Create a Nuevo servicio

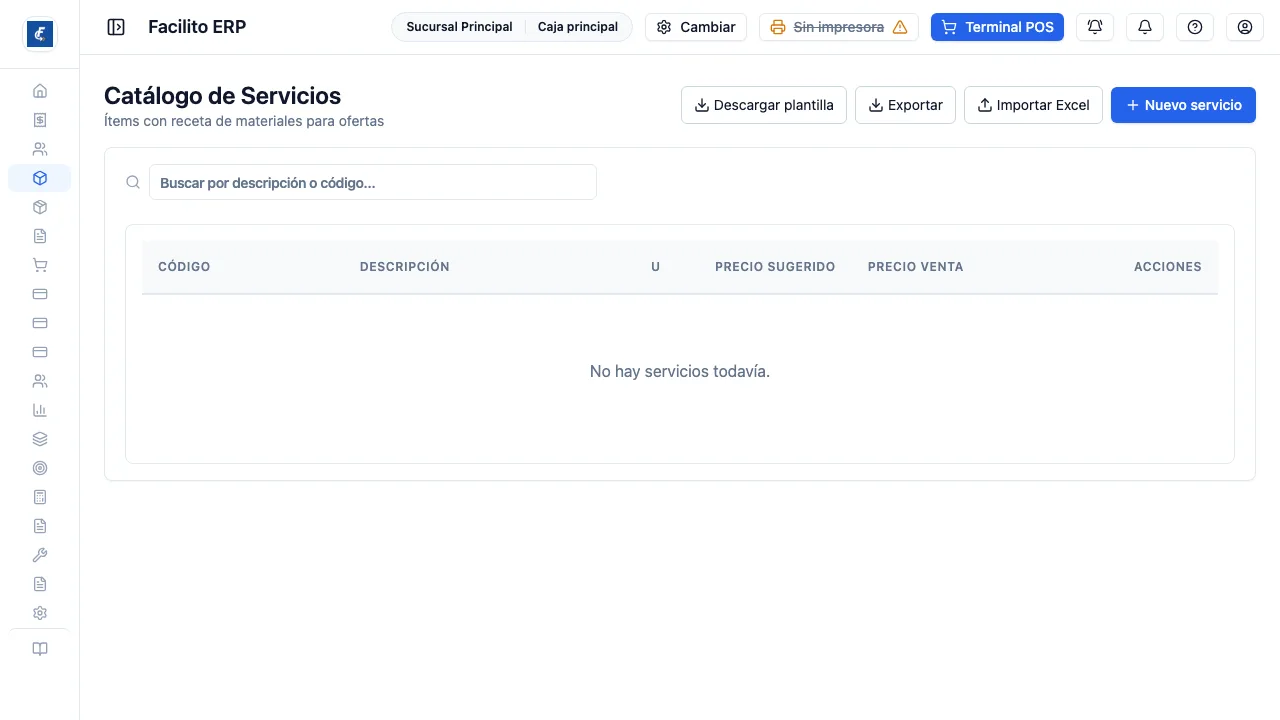tap(1183, 105)
